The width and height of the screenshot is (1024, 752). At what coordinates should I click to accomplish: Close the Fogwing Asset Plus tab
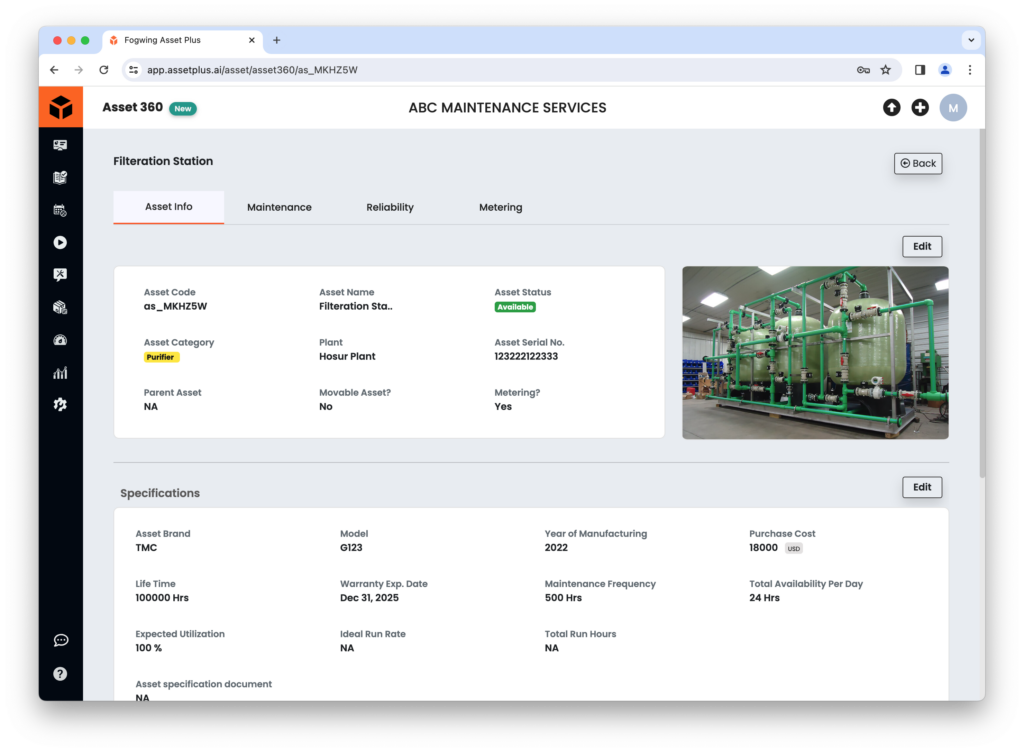251,40
